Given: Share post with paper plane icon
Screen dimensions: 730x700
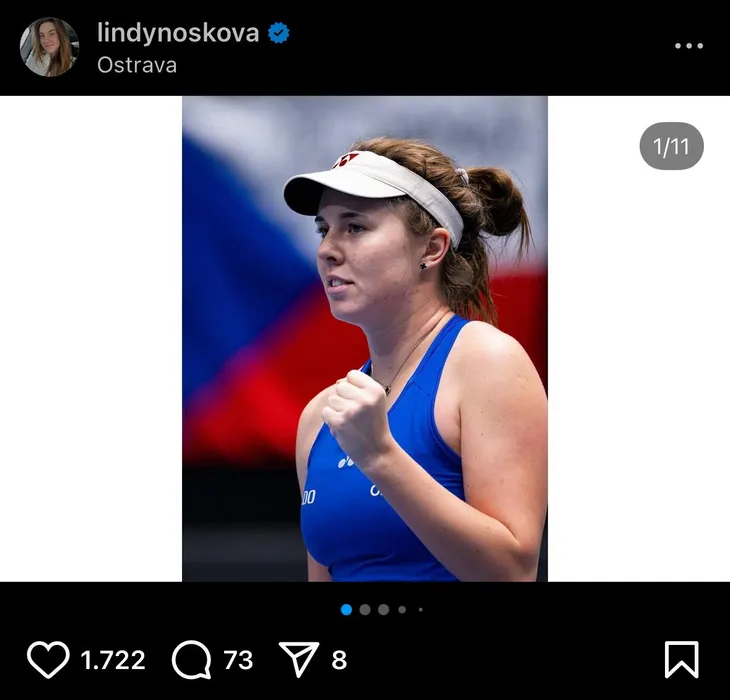Looking at the screenshot, I should tap(298, 659).
